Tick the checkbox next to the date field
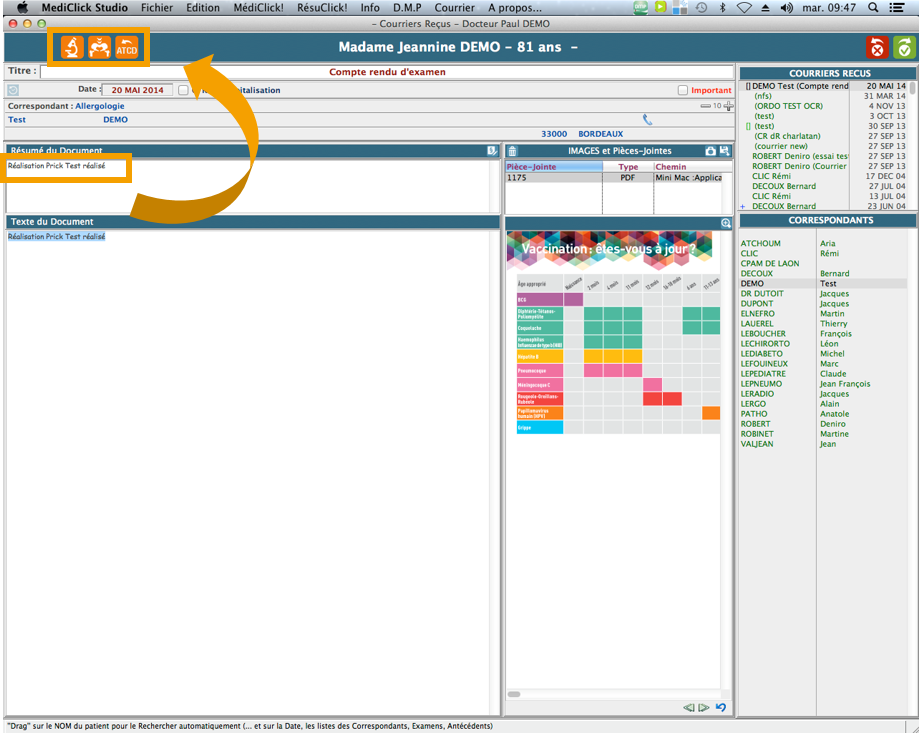The height and width of the screenshot is (733, 919). point(183,90)
